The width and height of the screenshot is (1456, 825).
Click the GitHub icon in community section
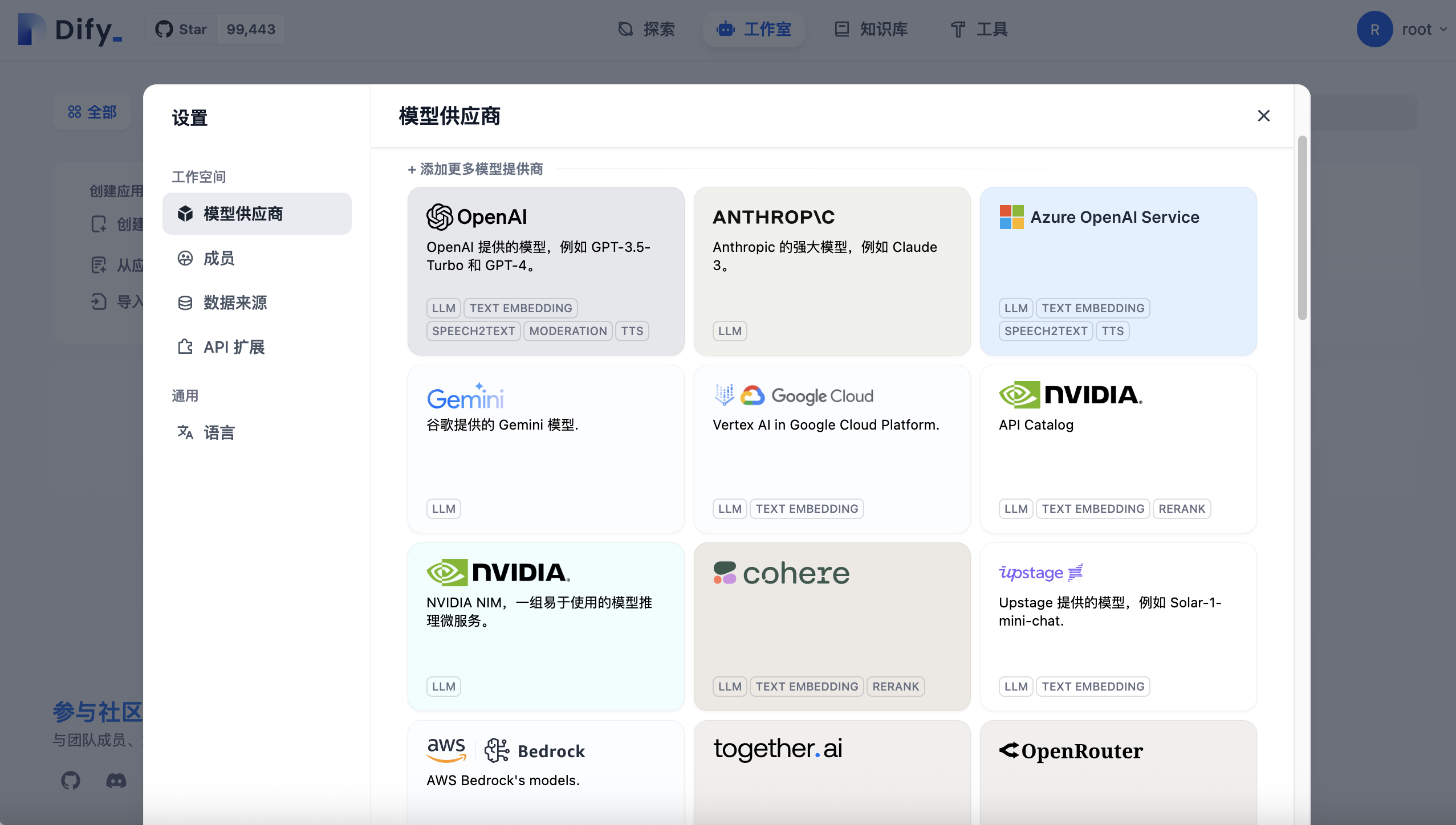71,780
